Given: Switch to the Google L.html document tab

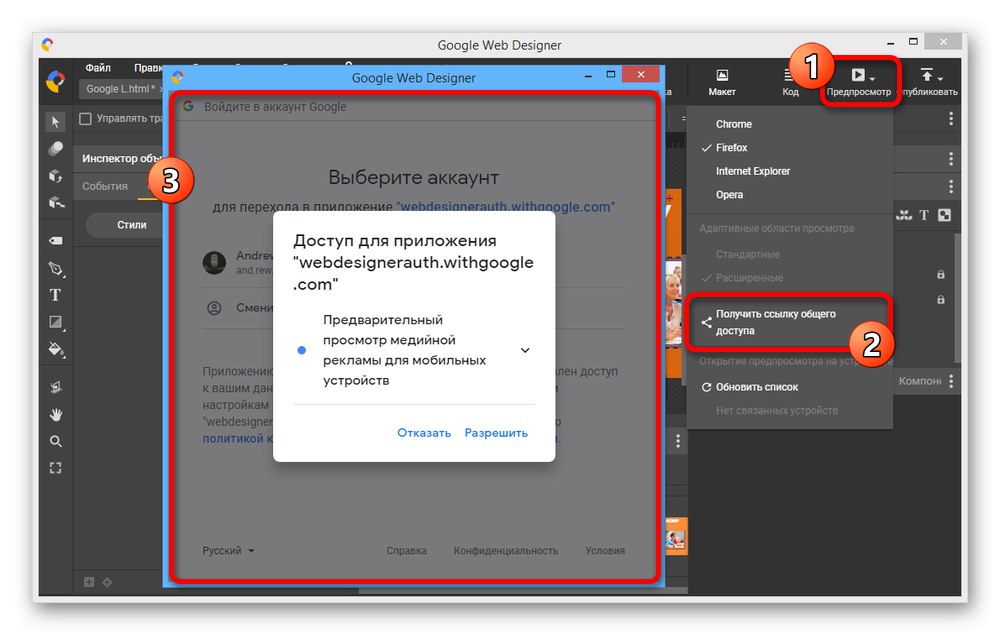Looking at the screenshot, I should point(120,89).
